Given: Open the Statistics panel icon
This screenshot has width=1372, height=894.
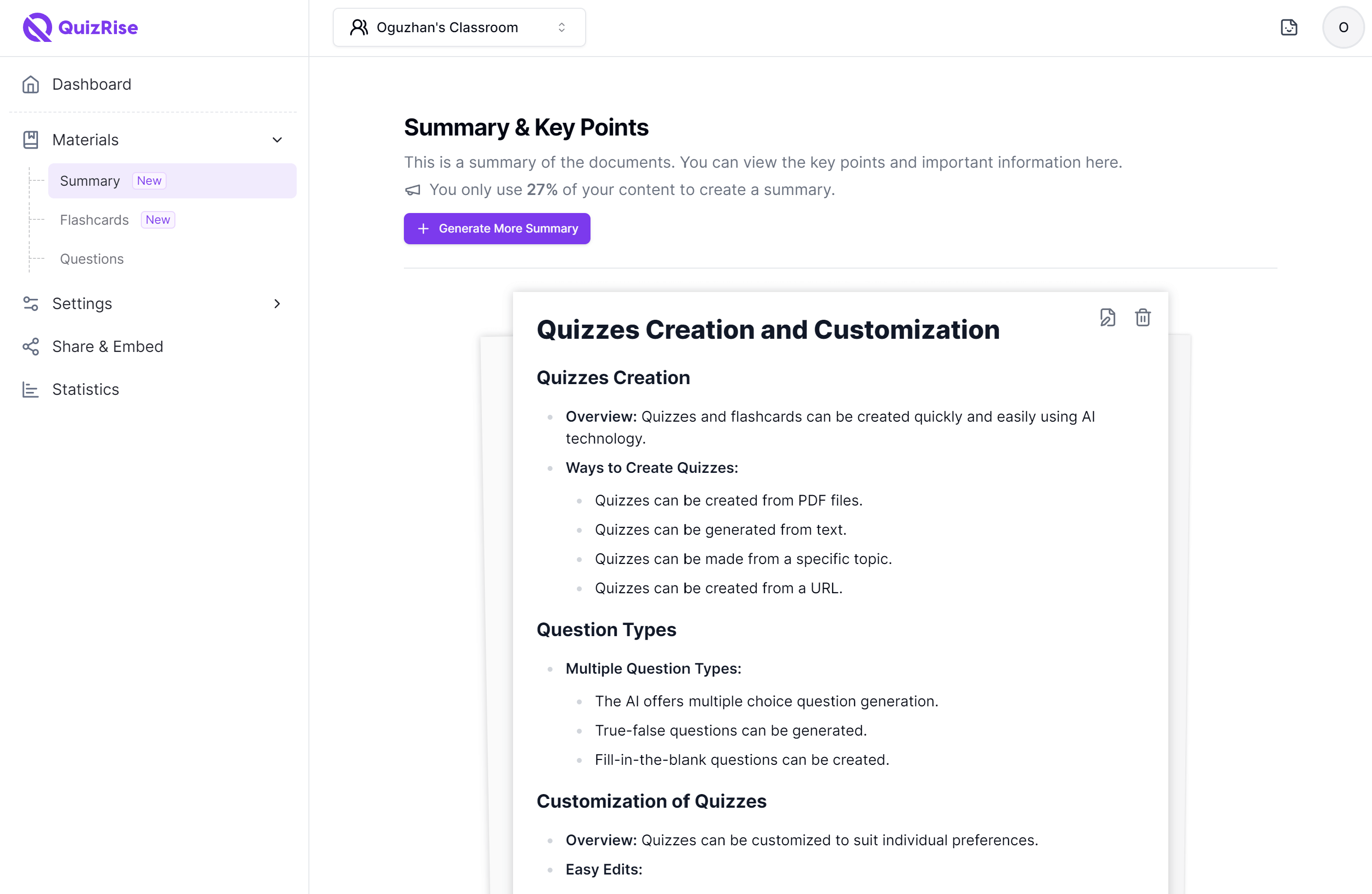Looking at the screenshot, I should (31, 389).
